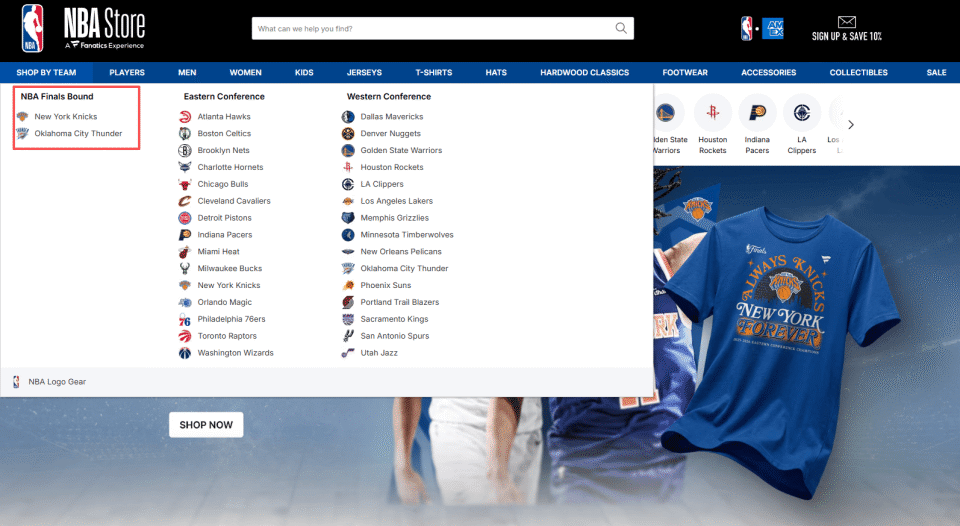This screenshot has width=960, height=526.
Task: Open the Charlotte Hornets link
Action: pyautogui.click(x=230, y=167)
